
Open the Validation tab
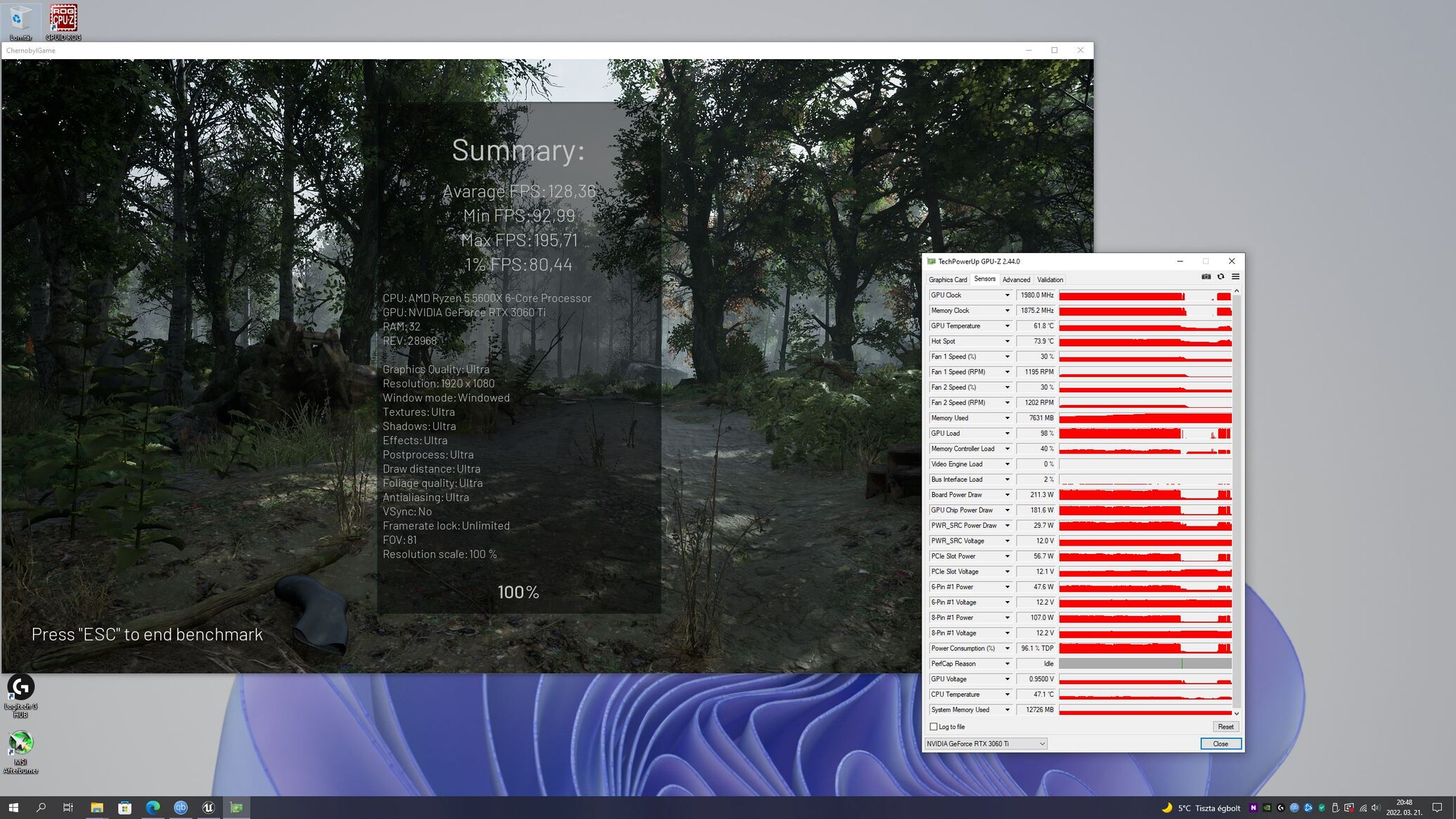[1050, 280]
